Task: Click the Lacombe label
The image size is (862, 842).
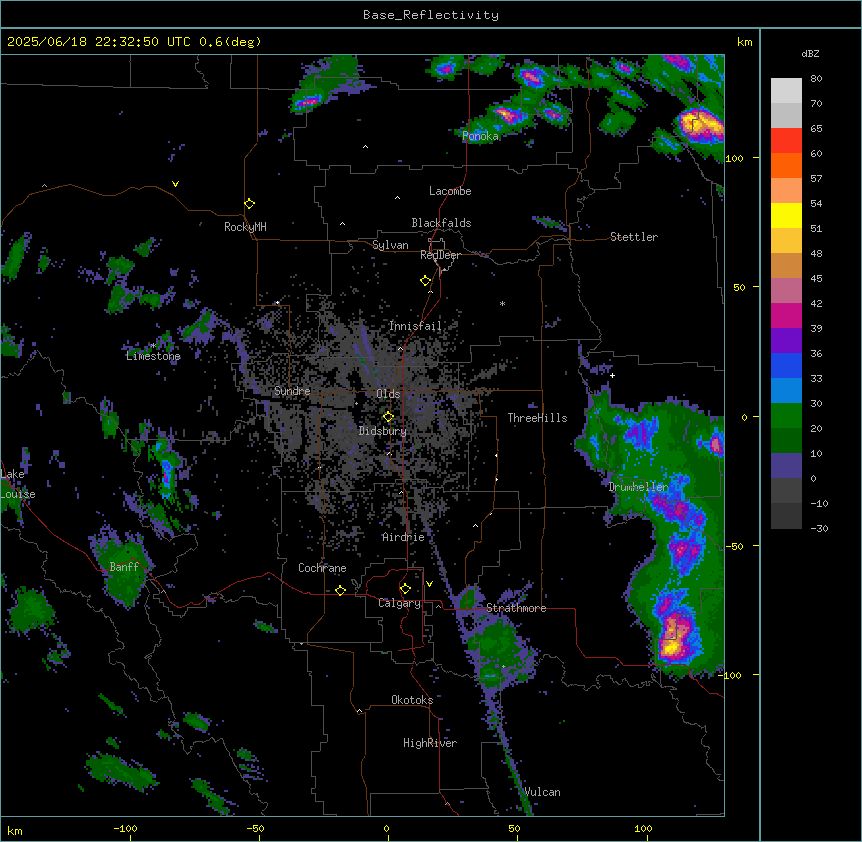Action: (x=450, y=191)
